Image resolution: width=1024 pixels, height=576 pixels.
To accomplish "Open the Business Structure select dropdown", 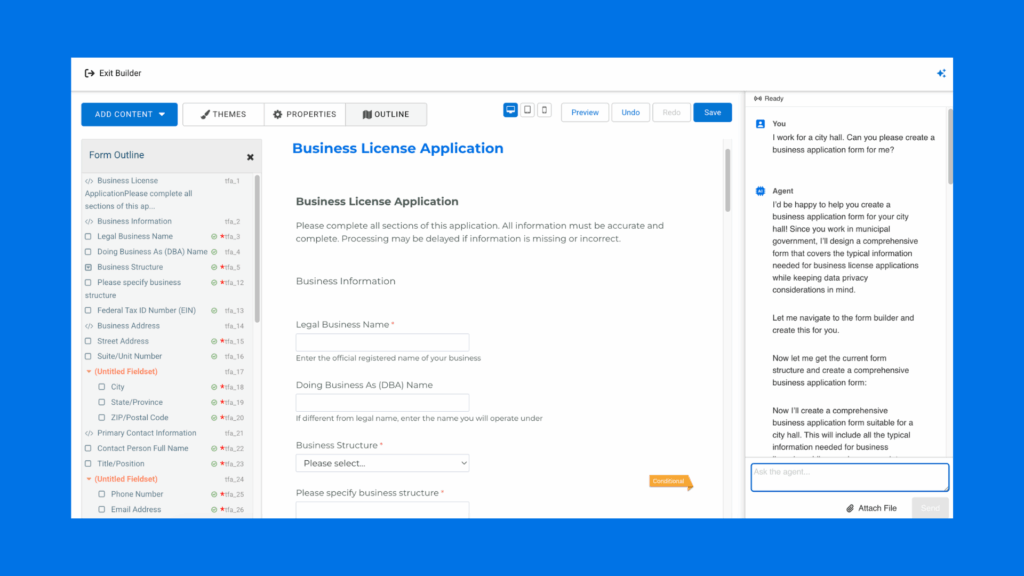I will (382, 463).
